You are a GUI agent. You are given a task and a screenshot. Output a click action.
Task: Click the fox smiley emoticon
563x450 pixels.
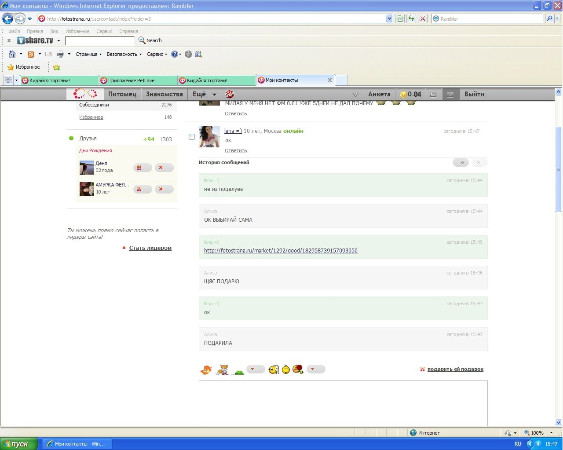coord(206,369)
